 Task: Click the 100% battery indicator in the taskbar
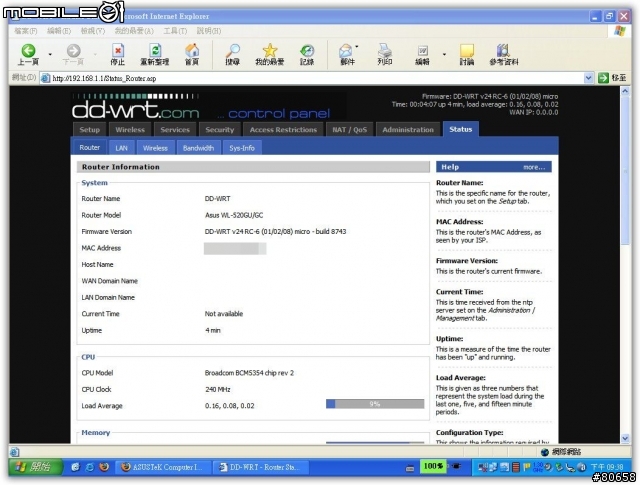point(433,466)
